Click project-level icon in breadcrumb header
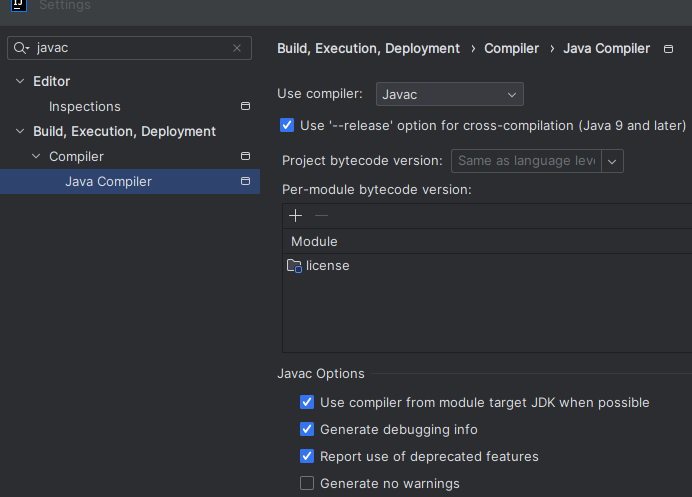Screen dimensions: 692x497 (x=669, y=48)
